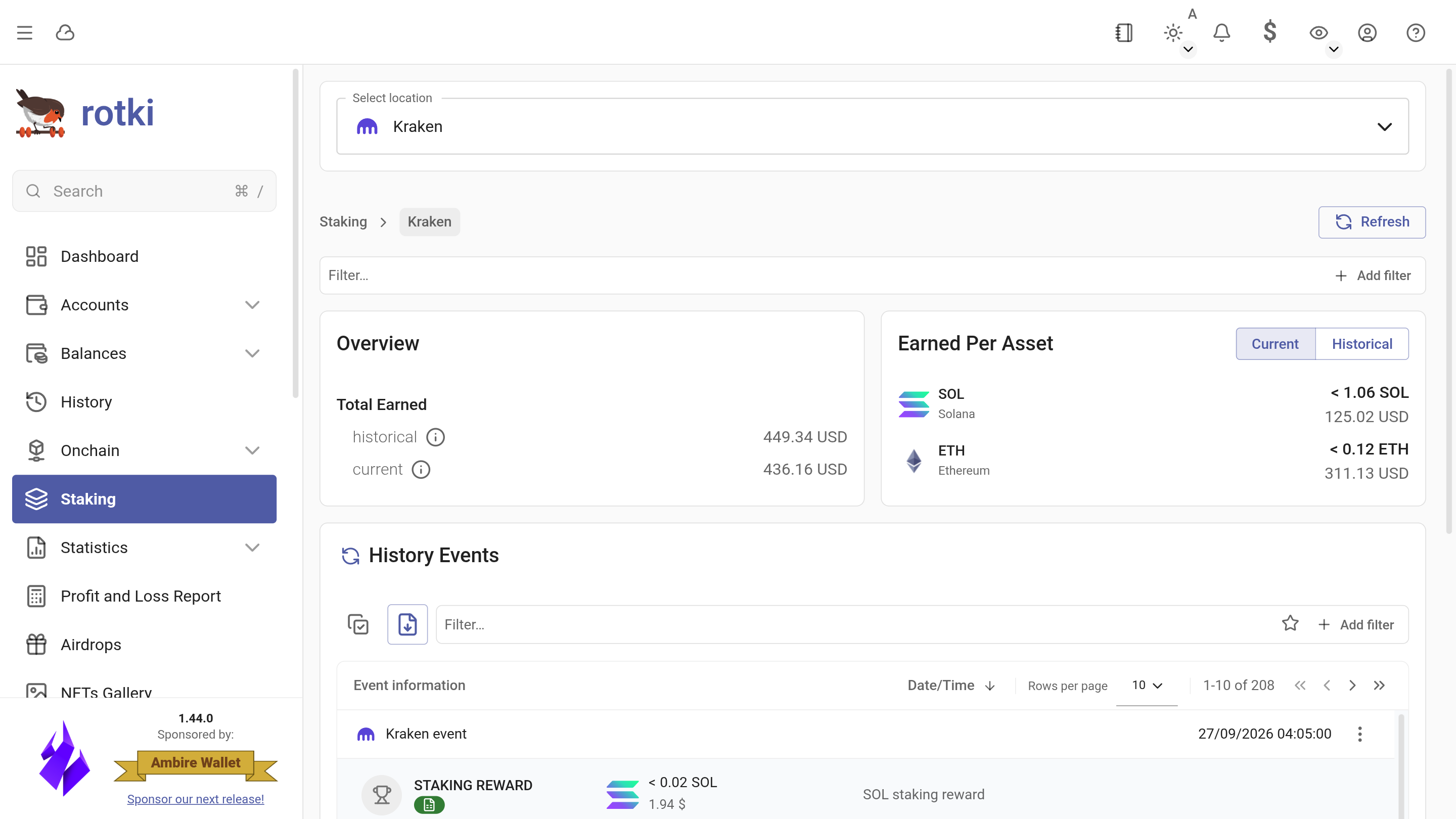The image size is (1456, 819).
Task: Toggle event selection mode checkbox icon
Action: (x=358, y=624)
